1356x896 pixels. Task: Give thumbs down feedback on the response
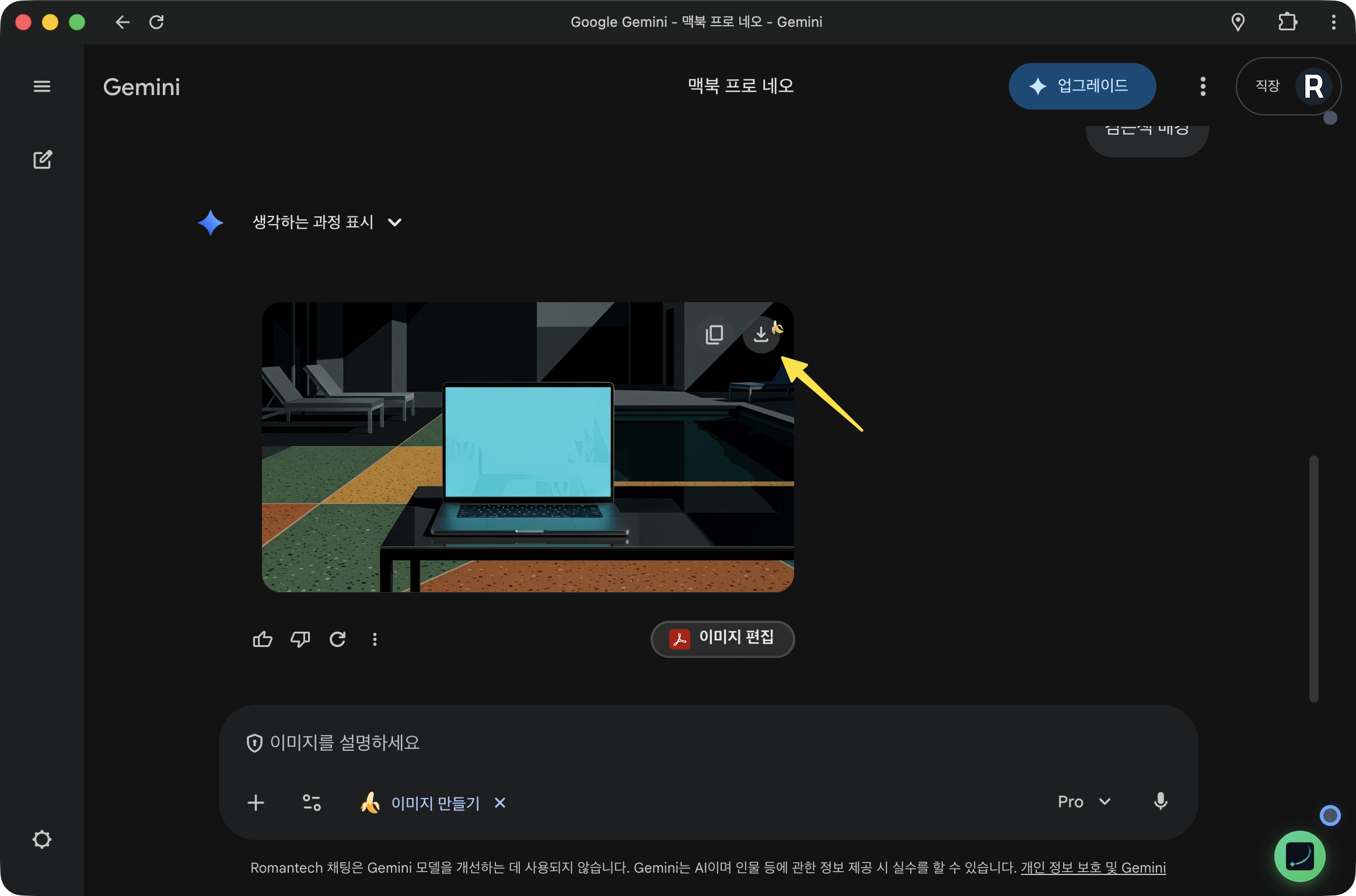tap(300, 639)
